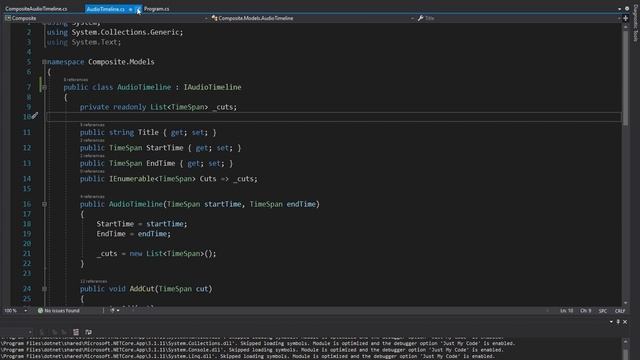Viewport: 640px width, 360px height.
Task: Click StartTime = startTime; on line 18
Action: point(142,224)
